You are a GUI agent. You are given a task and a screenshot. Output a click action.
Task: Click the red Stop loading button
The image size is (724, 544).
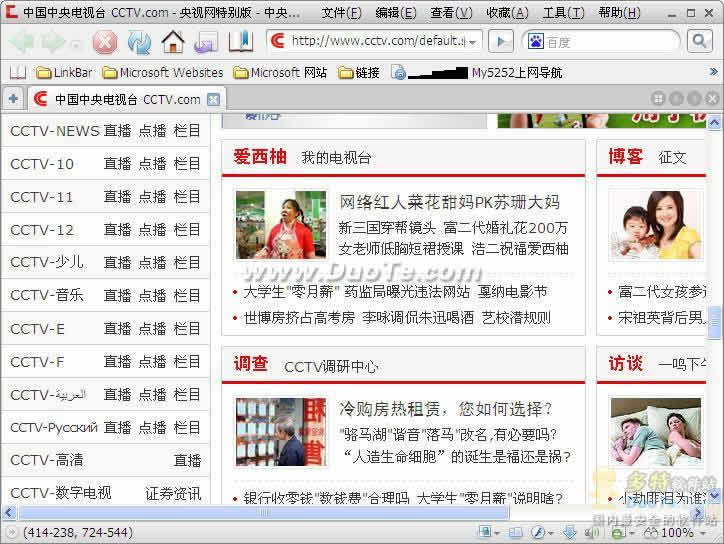pos(105,42)
